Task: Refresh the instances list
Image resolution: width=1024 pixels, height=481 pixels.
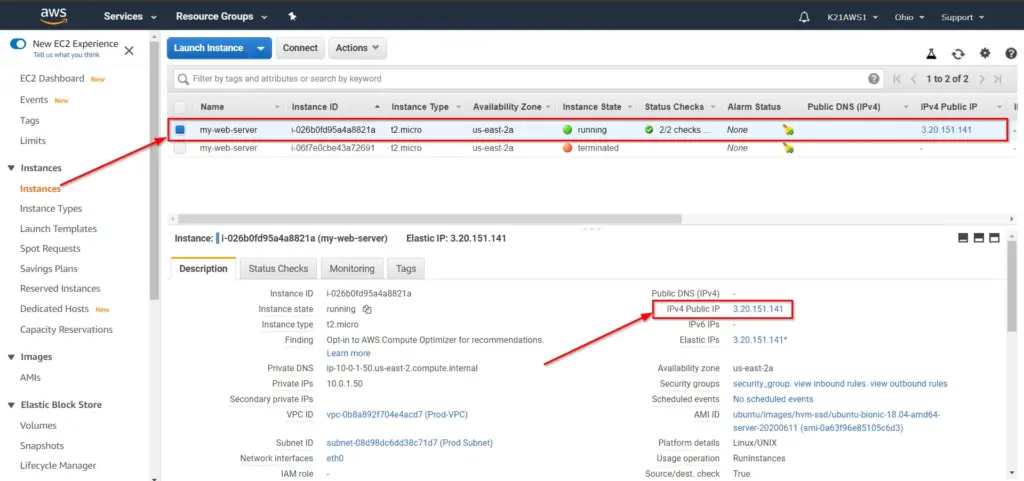Action: click(x=958, y=54)
